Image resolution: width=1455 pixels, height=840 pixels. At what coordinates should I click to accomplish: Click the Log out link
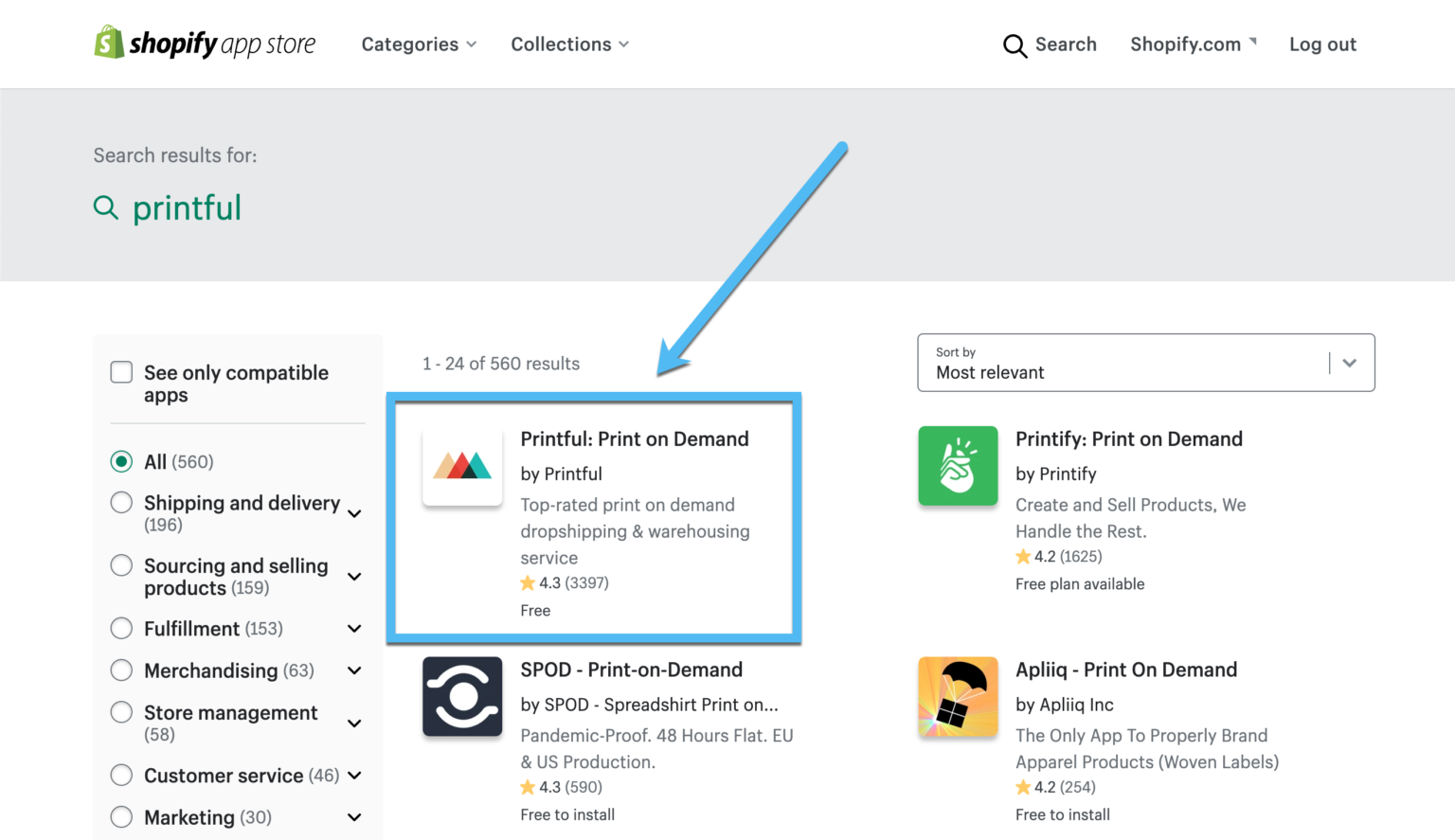[x=1322, y=44]
